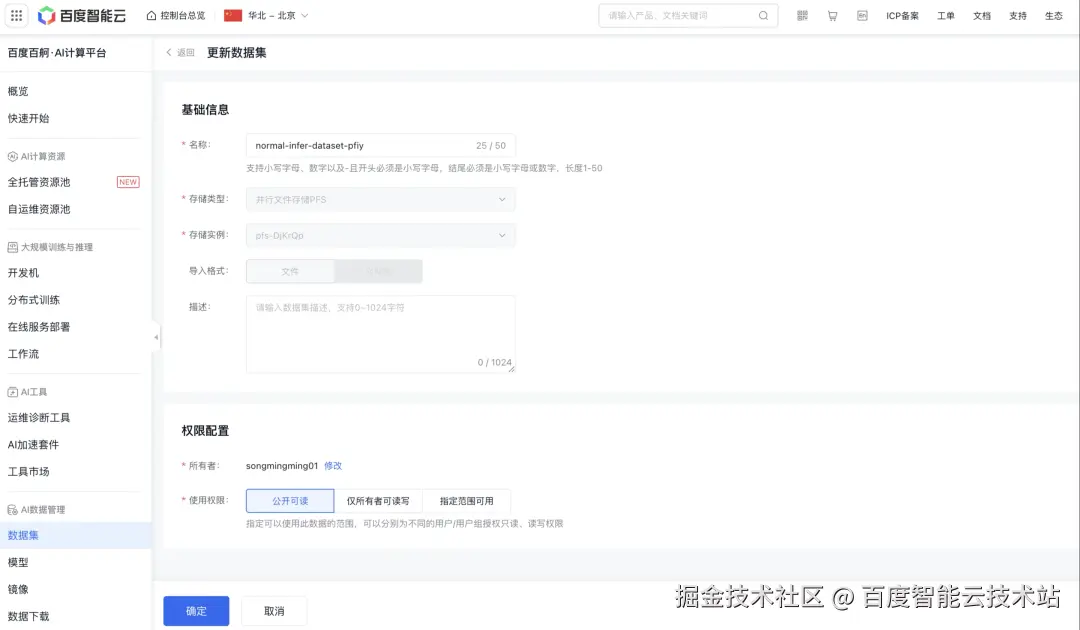Select 公开可读 permission
The width and height of the screenshot is (1080, 630).
coord(290,501)
